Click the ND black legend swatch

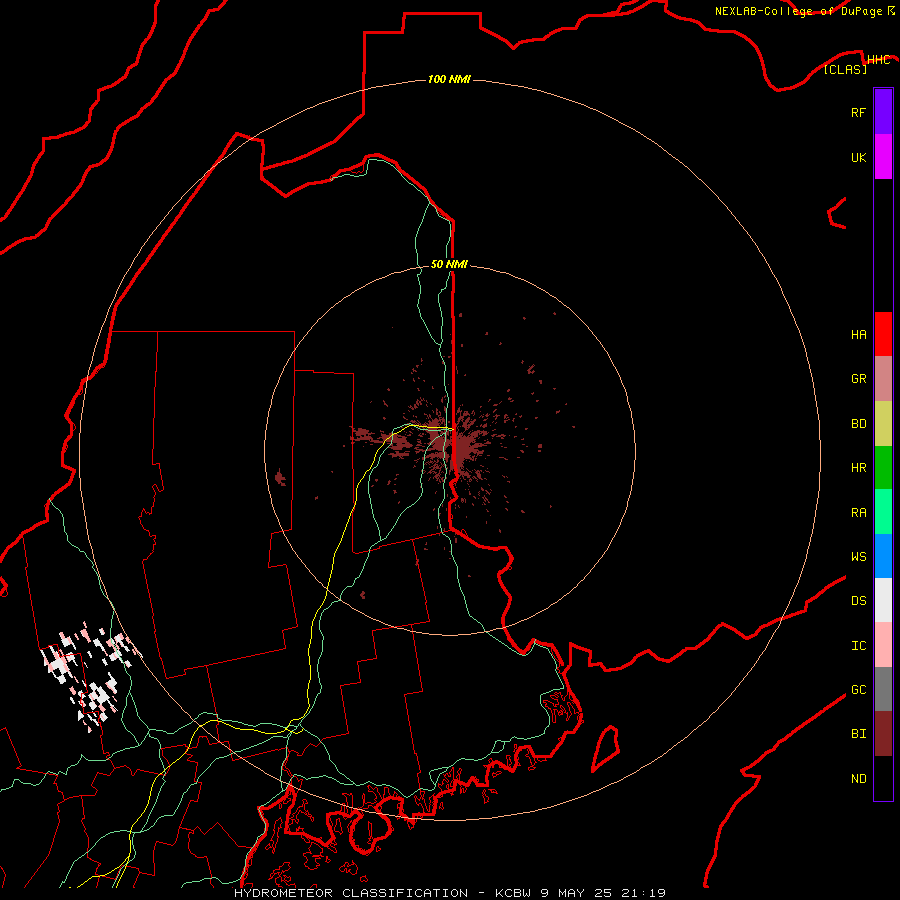(x=883, y=778)
